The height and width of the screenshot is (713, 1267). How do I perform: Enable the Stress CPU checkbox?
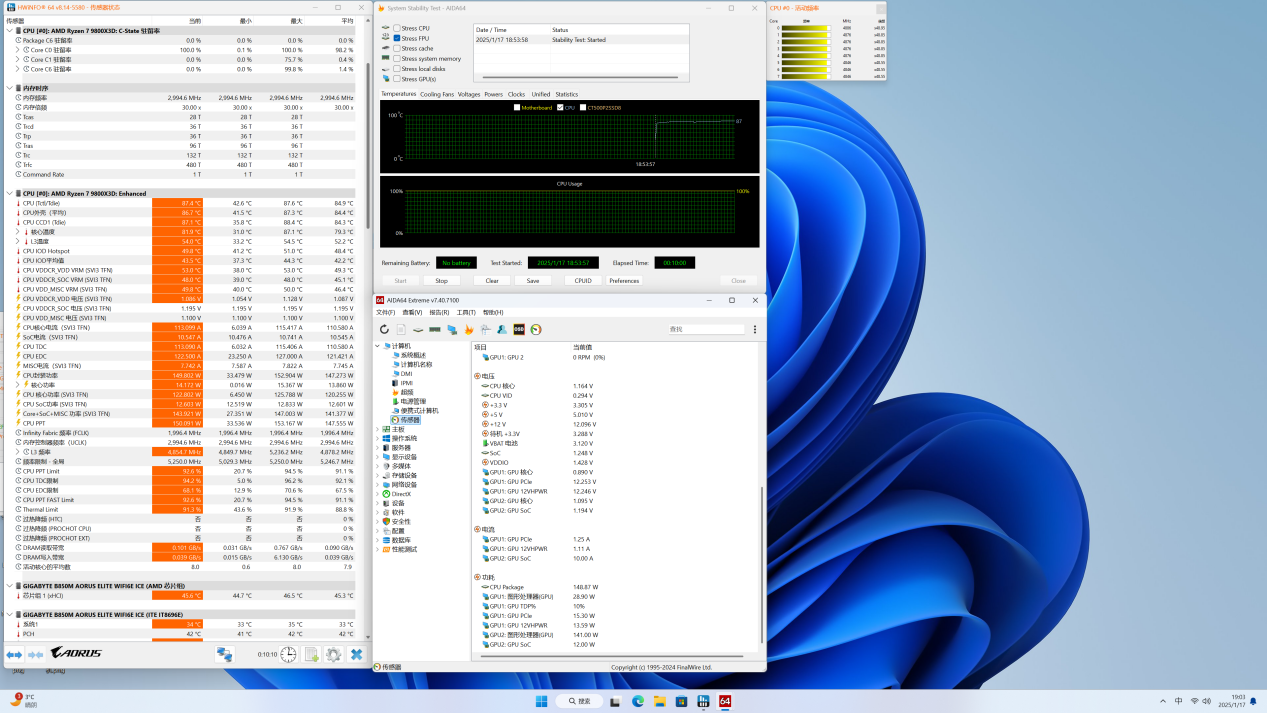(397, 28)
